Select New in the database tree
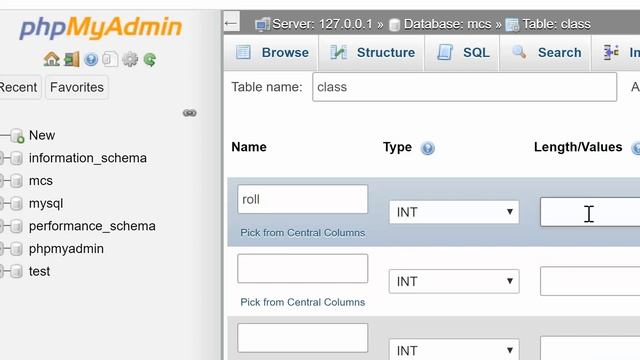The image size is (640, 360). point(42,136)
